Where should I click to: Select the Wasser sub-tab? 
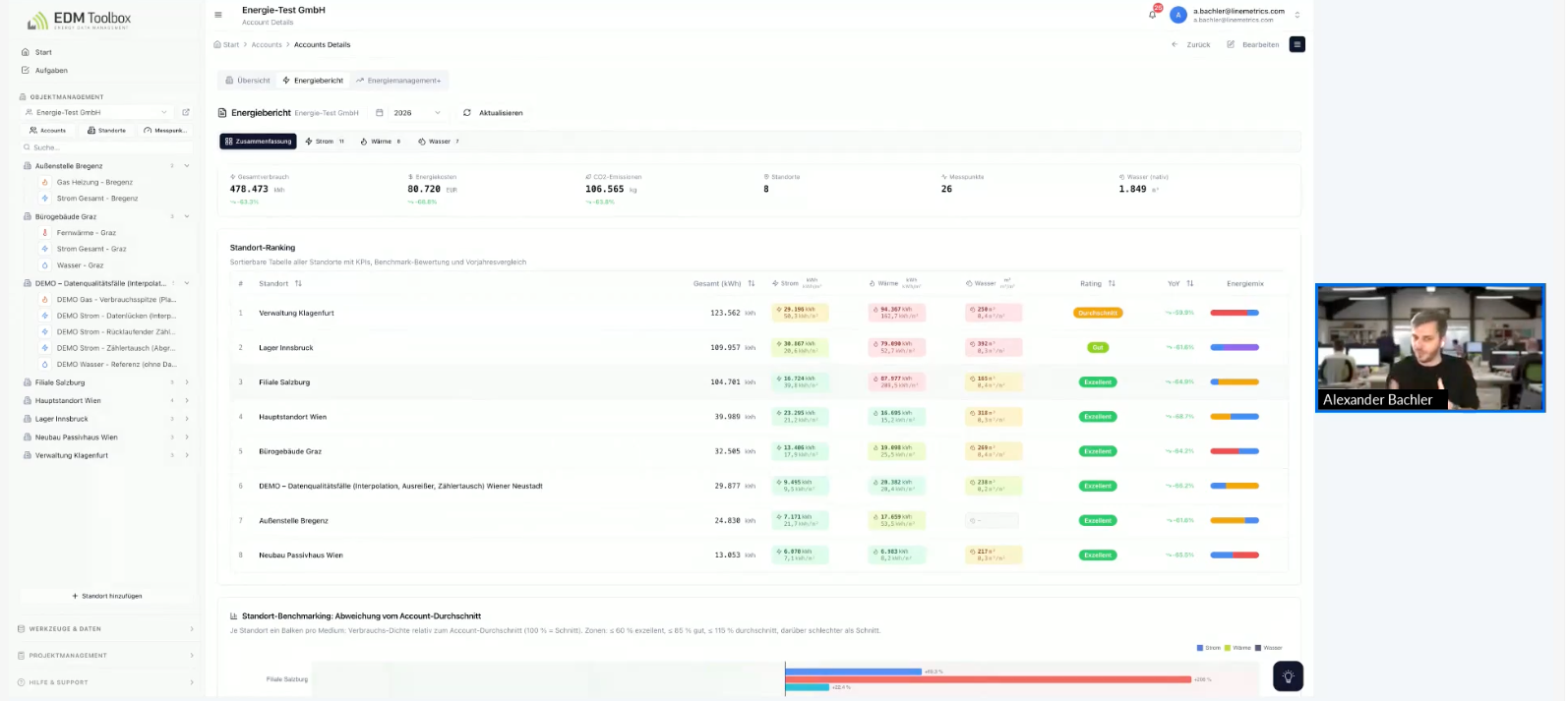tap(439, 142)
